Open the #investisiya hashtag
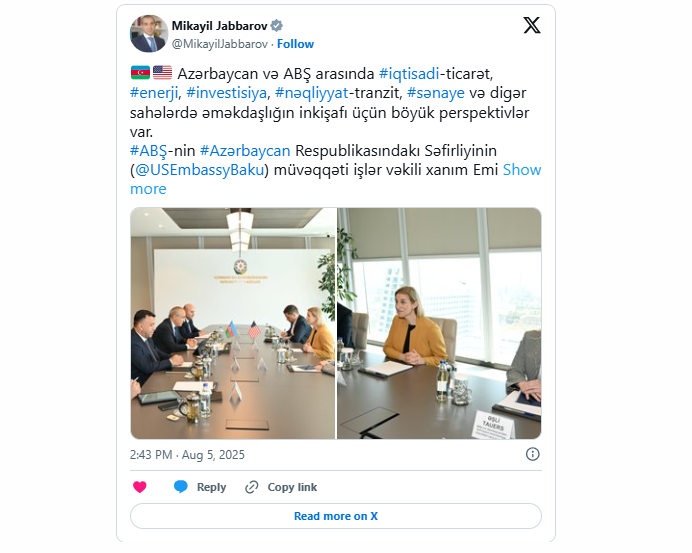692x553 pixels. (x=226, y=93)
